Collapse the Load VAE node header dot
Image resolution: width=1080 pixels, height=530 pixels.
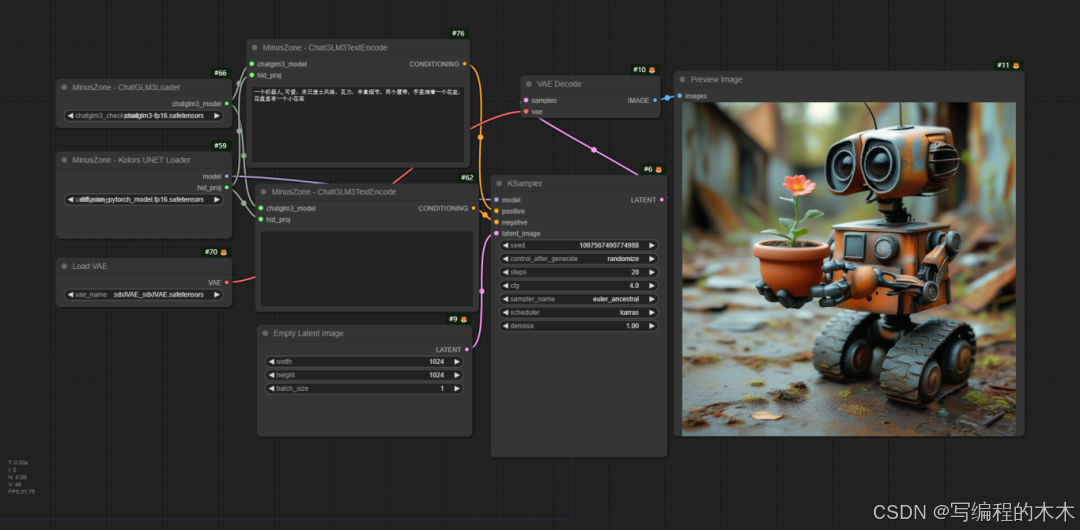pos(64,266)
